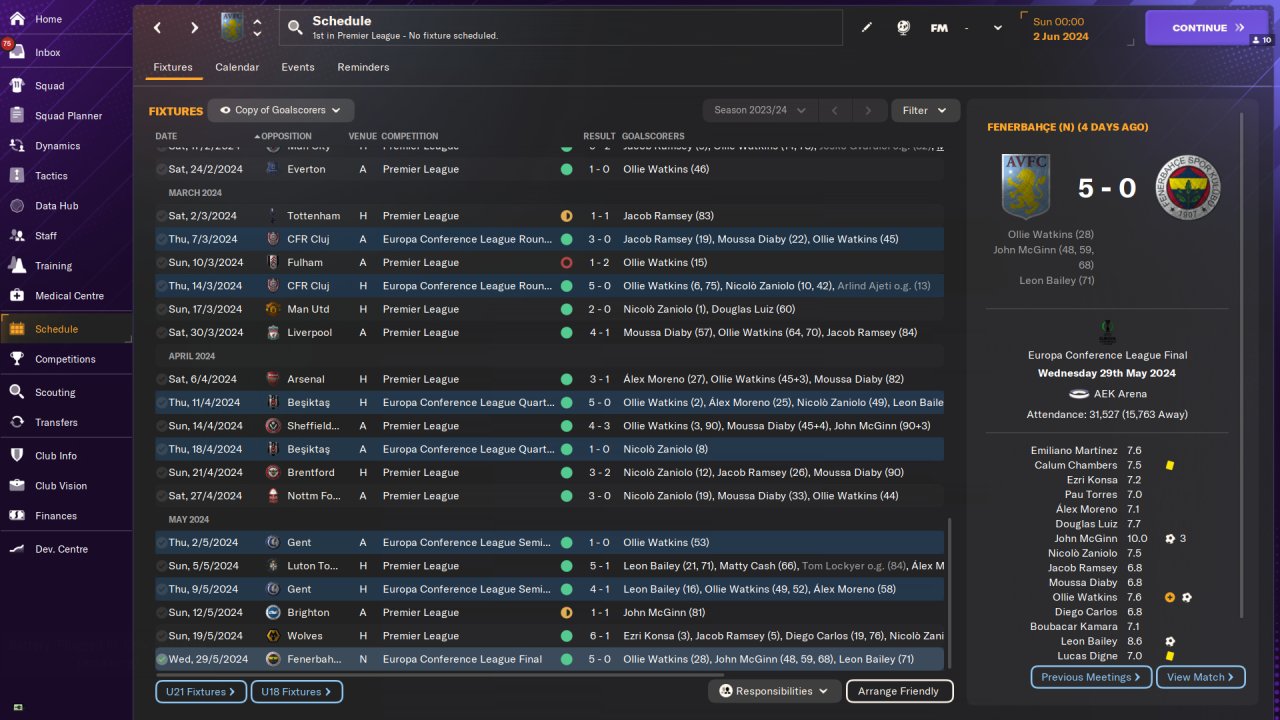Click the fixtures list vertical scrollbar
1280x720 pixels.
pos(950,592)
